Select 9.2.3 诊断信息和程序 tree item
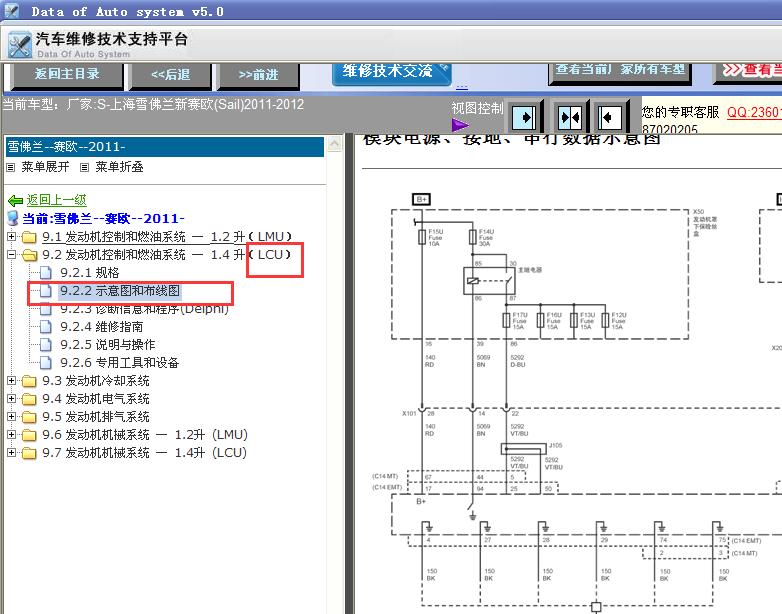782x614 pixels. [x=144, y=309]
